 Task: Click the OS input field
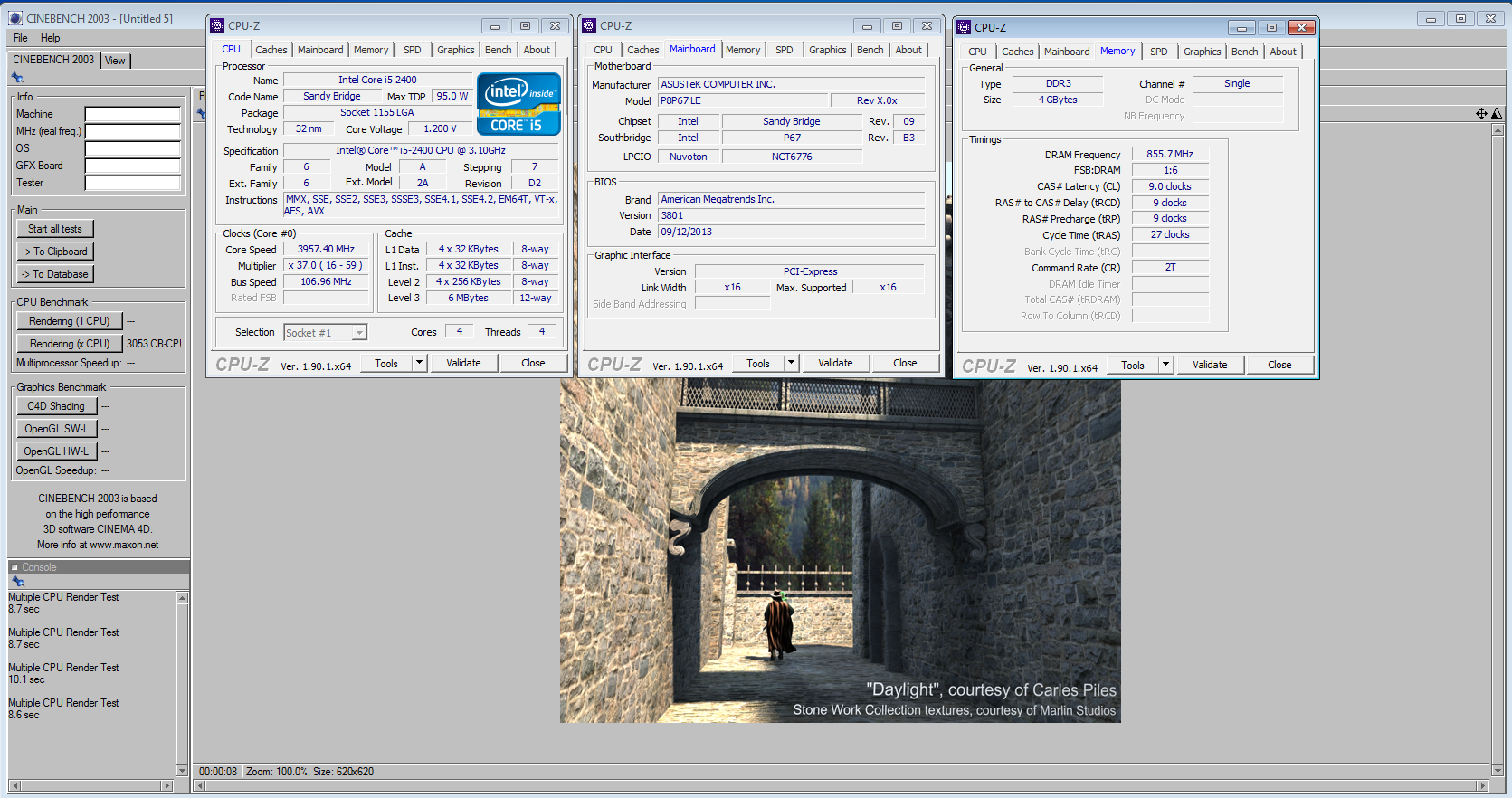click(x=133, y=149)
